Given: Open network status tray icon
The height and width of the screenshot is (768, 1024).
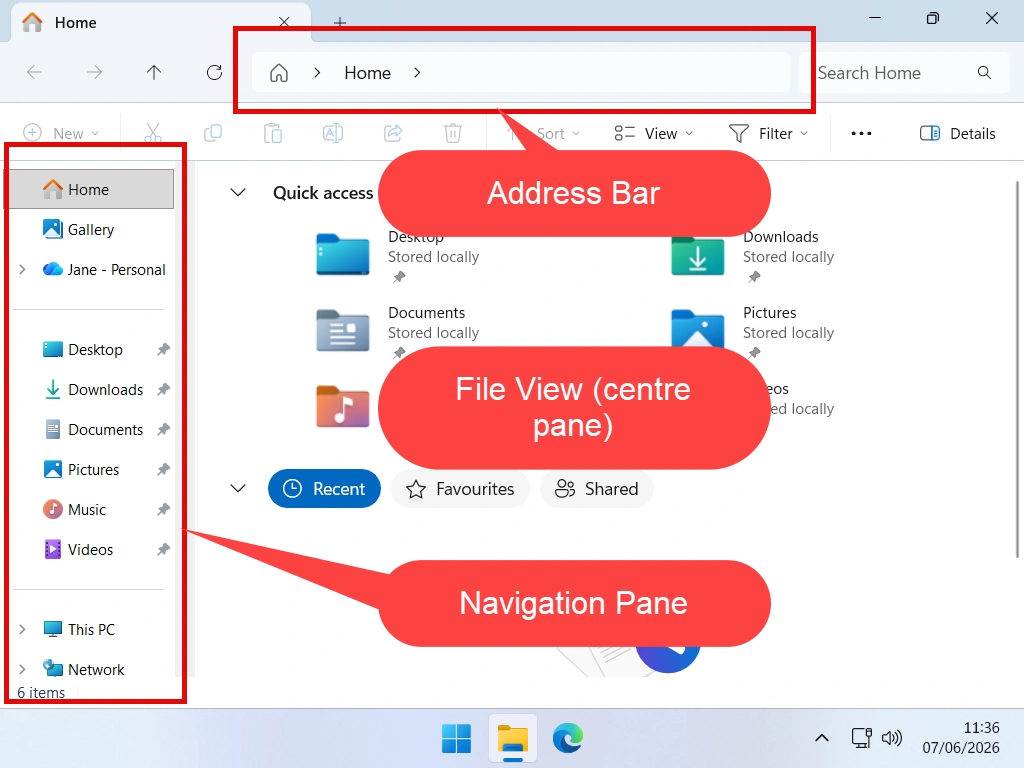Looking at the screenshot, I should pyautogui.click(x=861, y=738).
